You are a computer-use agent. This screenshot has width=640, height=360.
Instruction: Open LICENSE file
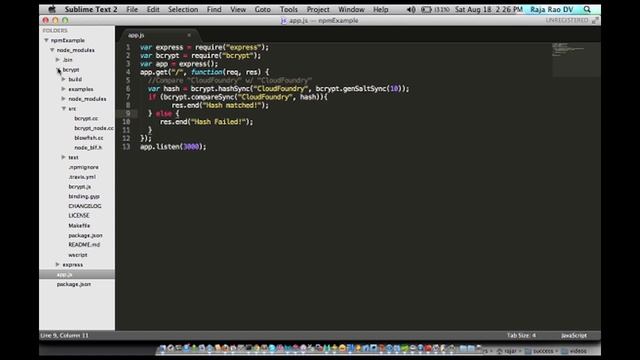pos(79,216)
